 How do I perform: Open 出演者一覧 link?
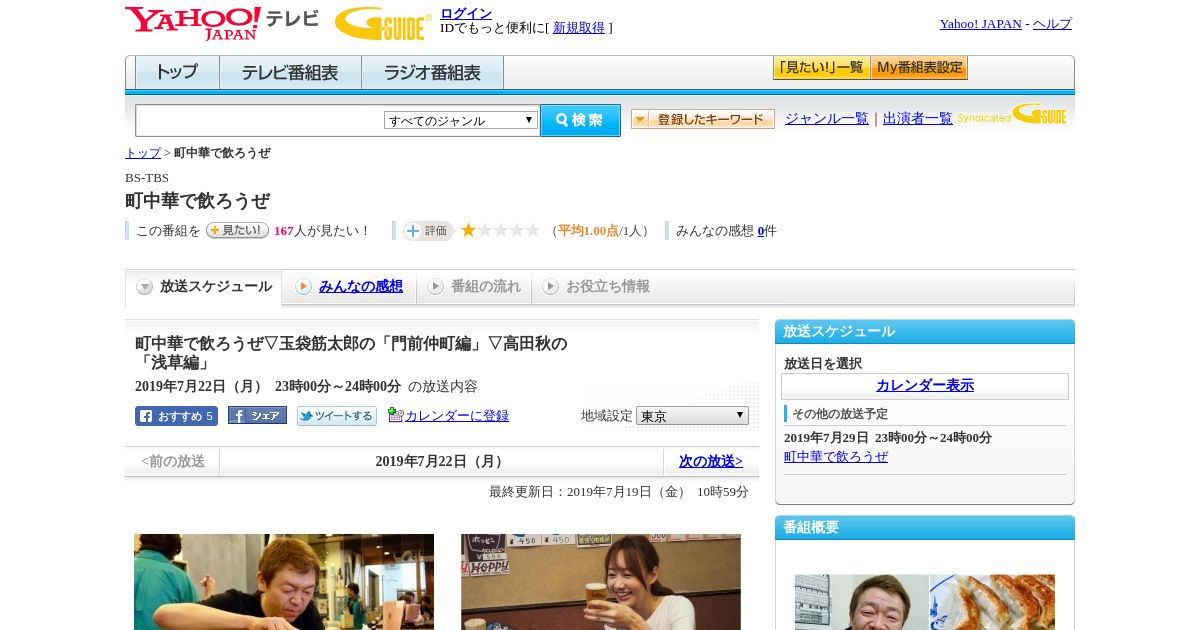pyautogui.click(x=918, y=119)
